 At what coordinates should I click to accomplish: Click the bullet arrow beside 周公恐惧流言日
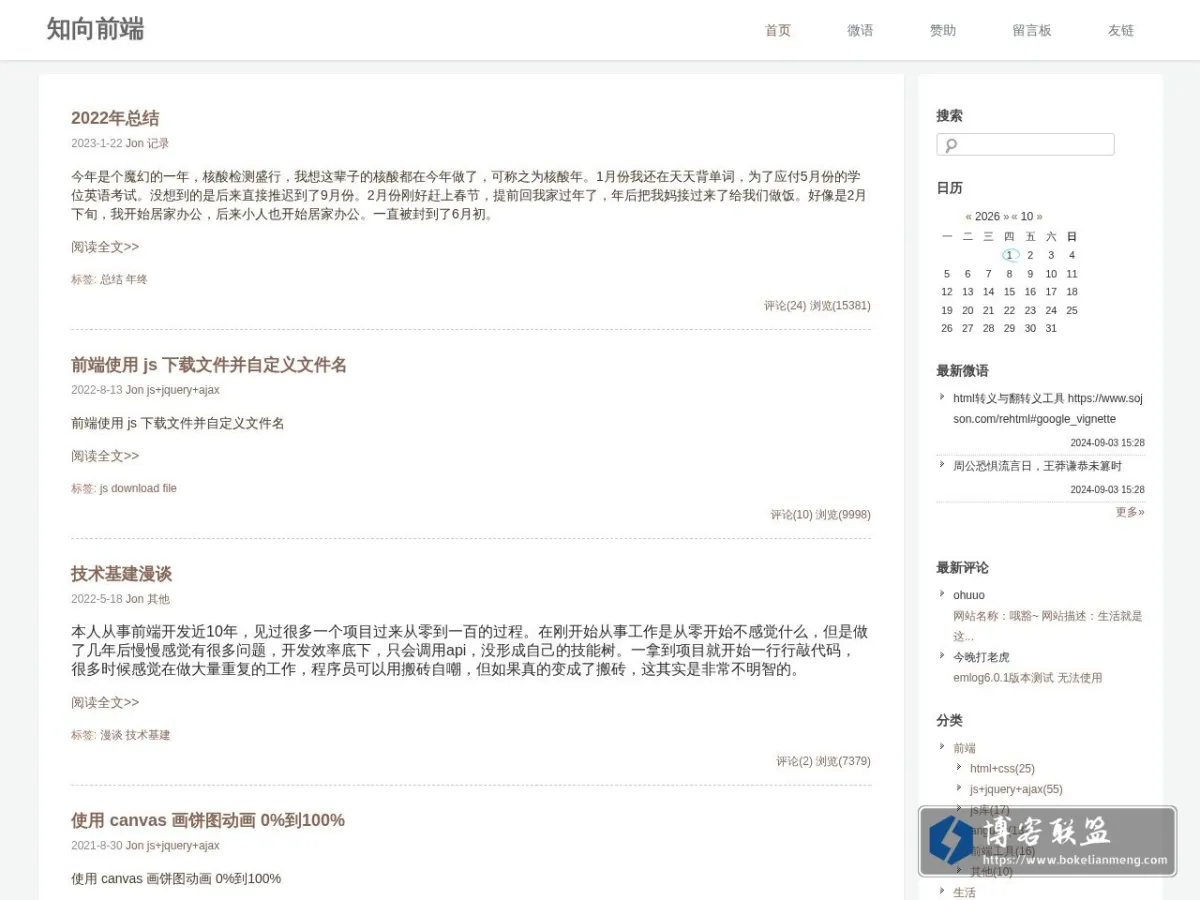coord(942,464)
